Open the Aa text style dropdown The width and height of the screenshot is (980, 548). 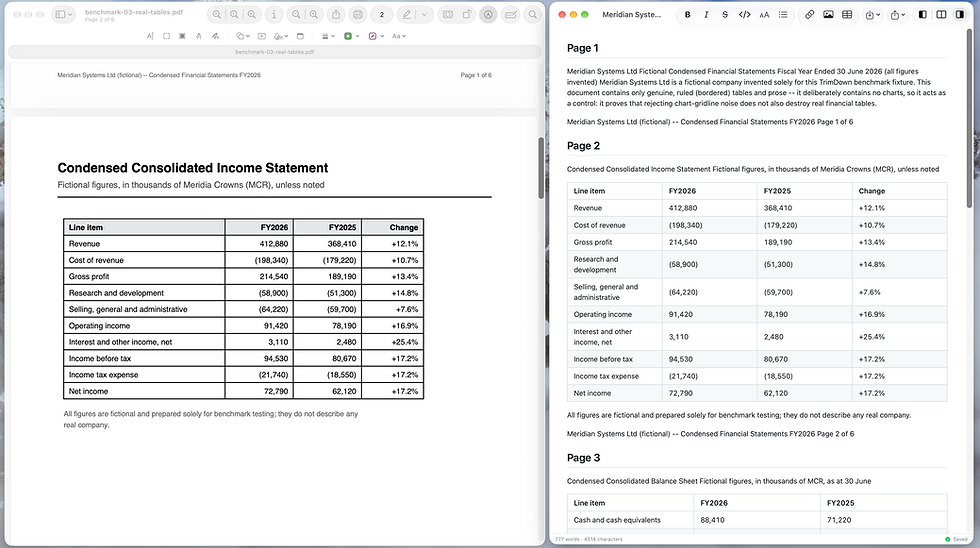[x=399, y=36]
